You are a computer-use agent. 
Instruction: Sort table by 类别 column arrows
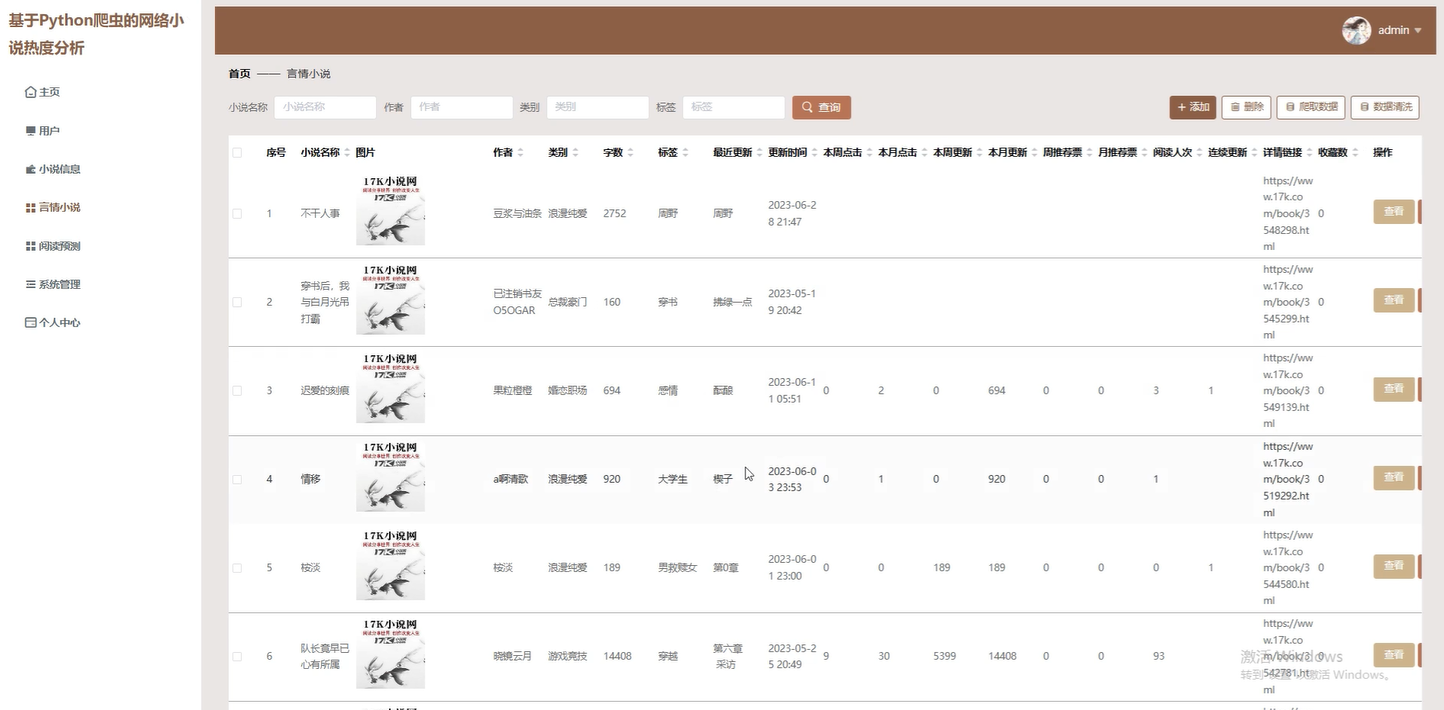click(575, 153)
